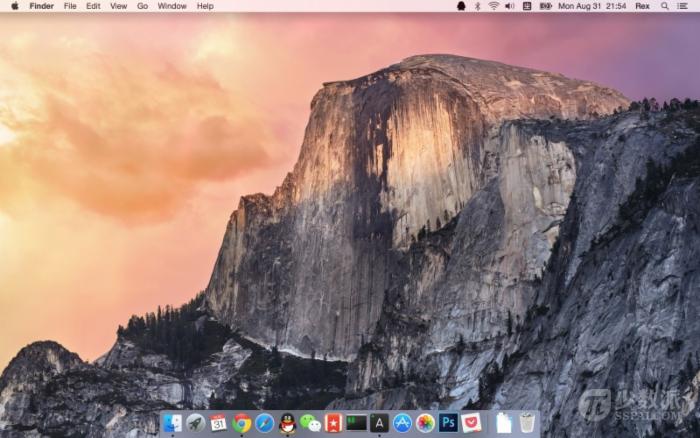Open the Window menu

(172, 6)
